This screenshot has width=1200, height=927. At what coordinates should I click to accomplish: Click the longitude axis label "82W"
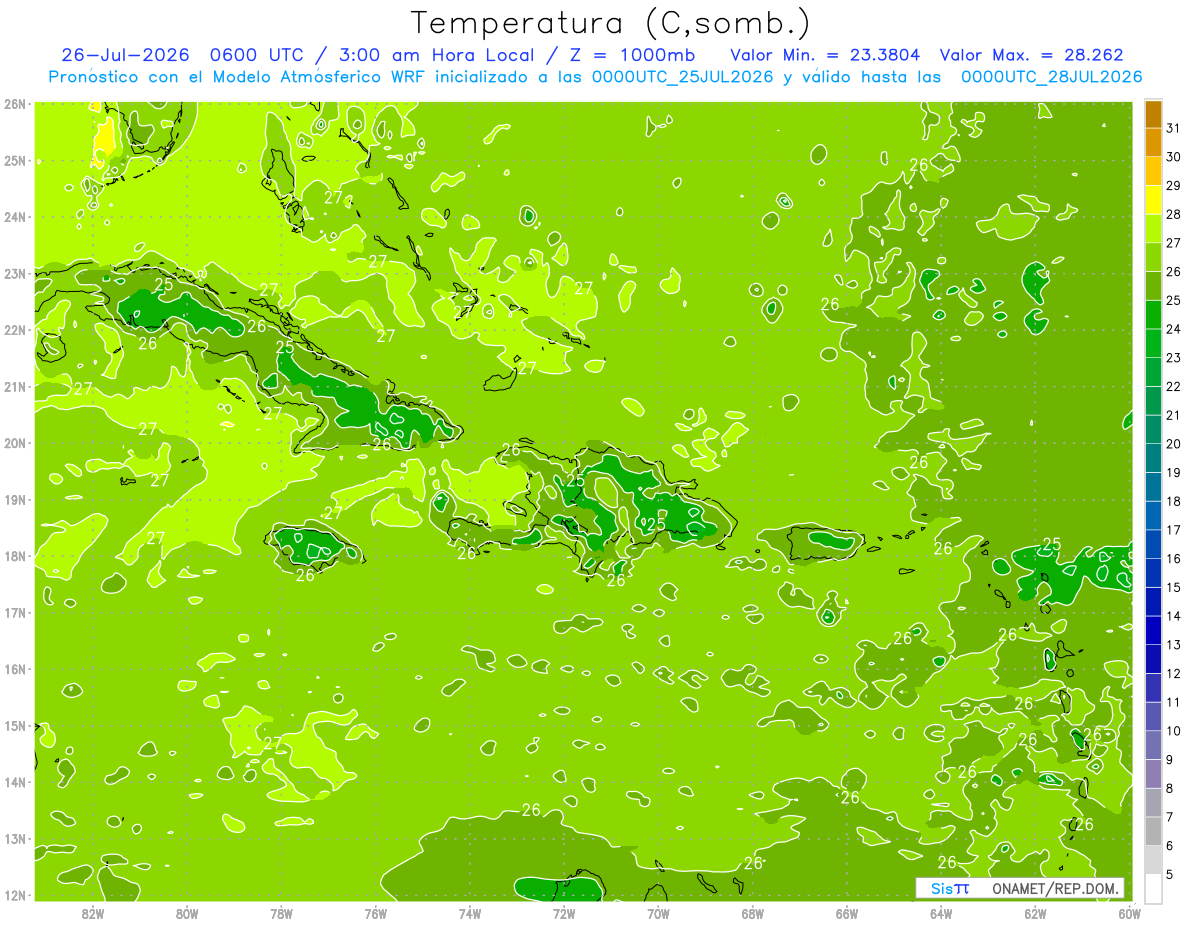coord(92,913)
